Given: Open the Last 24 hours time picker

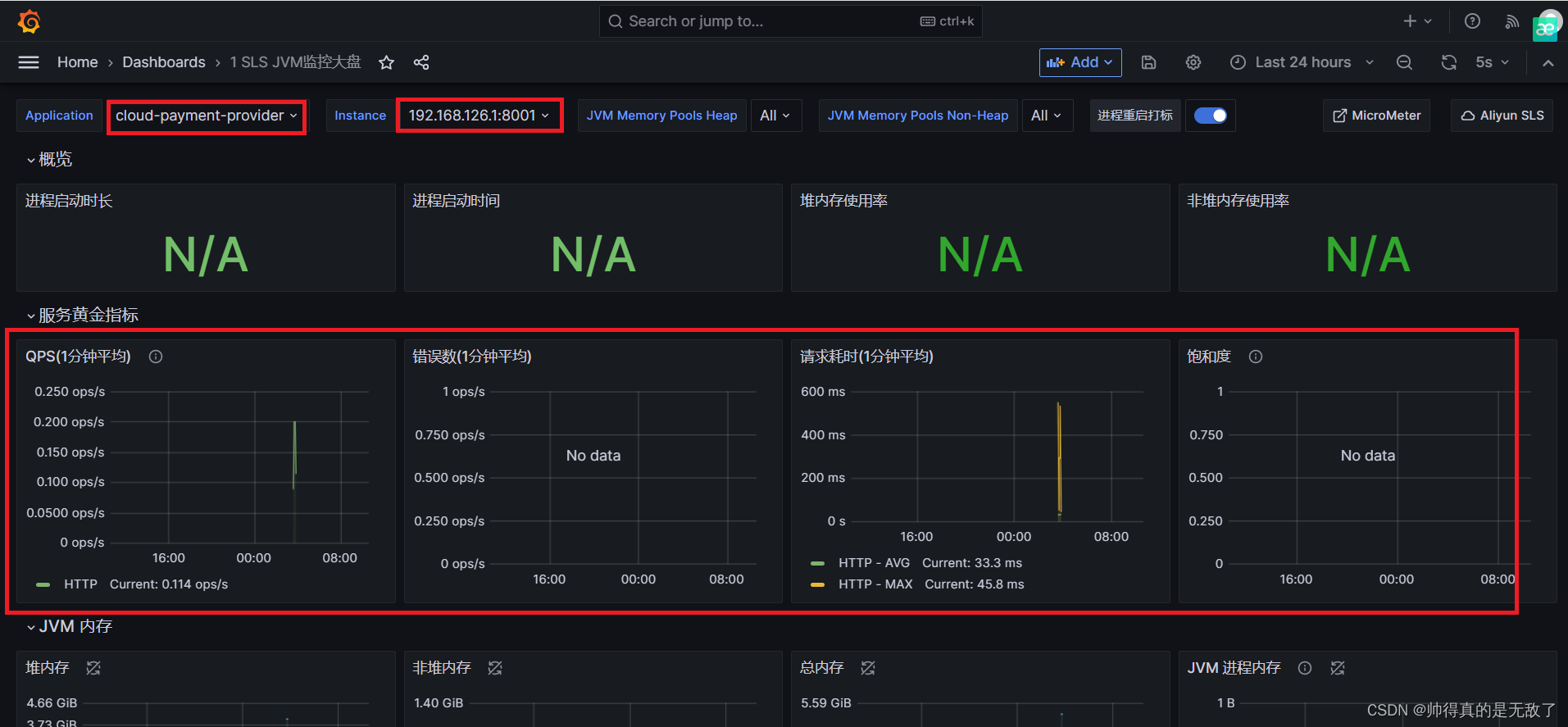Looking at the screenshot, I should click(x=1302, y=62).
